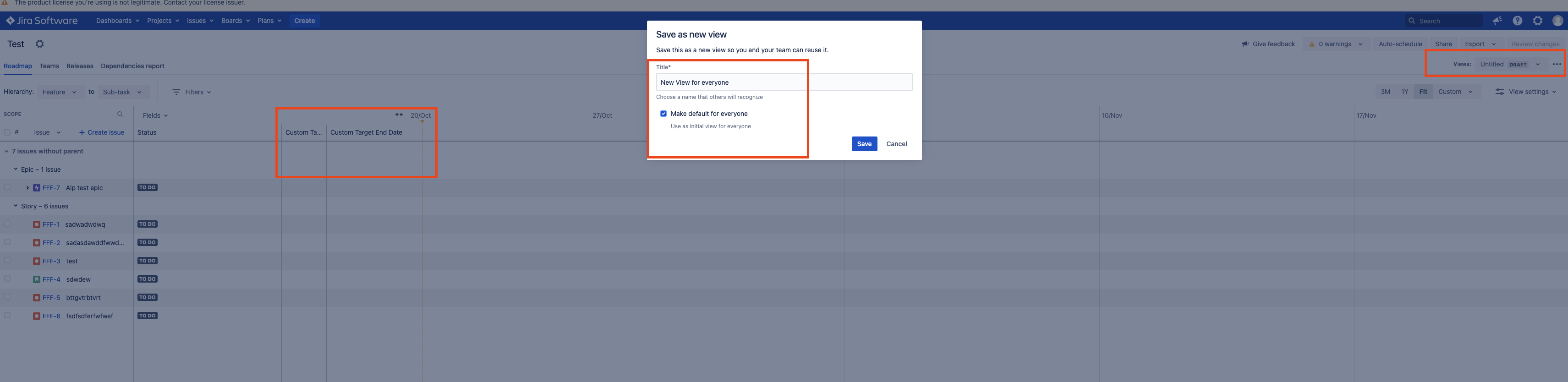Select the checkbox for FFF-2
Viewport: 1568px width, 382px height.
[7, 242]
